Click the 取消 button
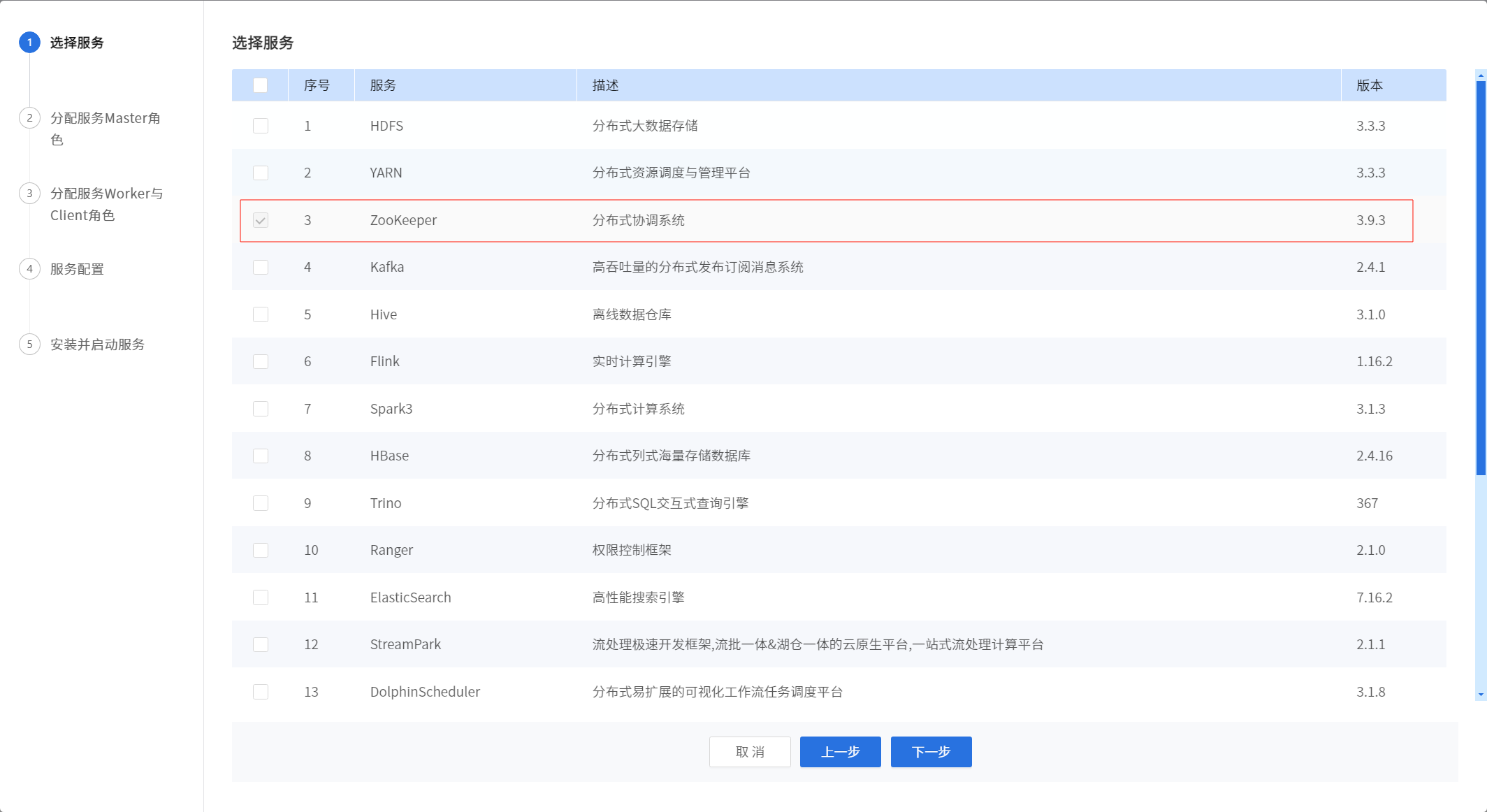Screen dimensions: 1487x812 (x=750, y=752)
